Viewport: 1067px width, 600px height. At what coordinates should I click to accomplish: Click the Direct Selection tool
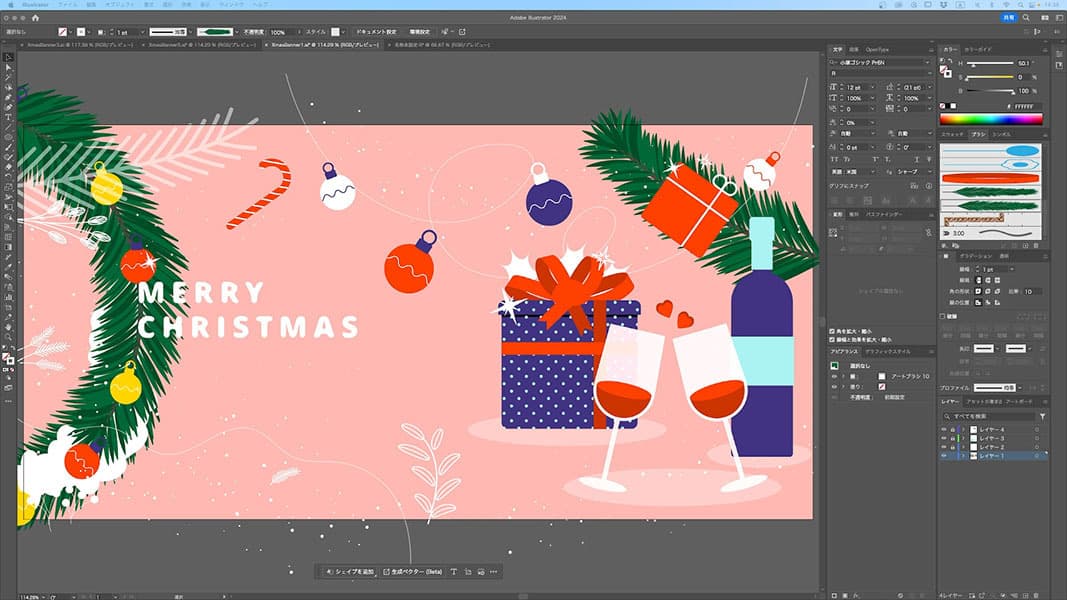pyautogui.click(x=8, y=67)
